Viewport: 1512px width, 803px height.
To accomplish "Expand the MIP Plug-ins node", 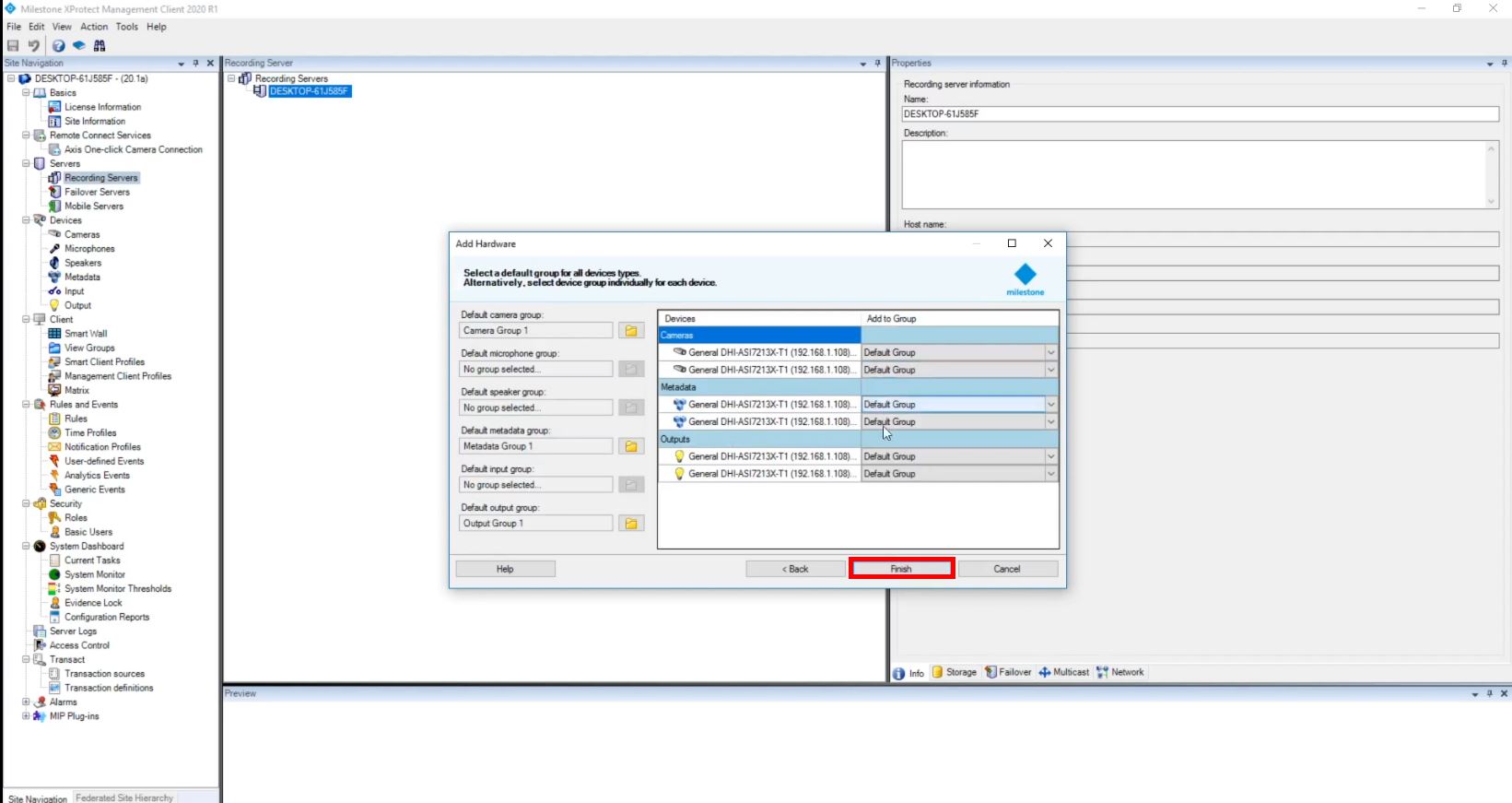I will point(26,716).
